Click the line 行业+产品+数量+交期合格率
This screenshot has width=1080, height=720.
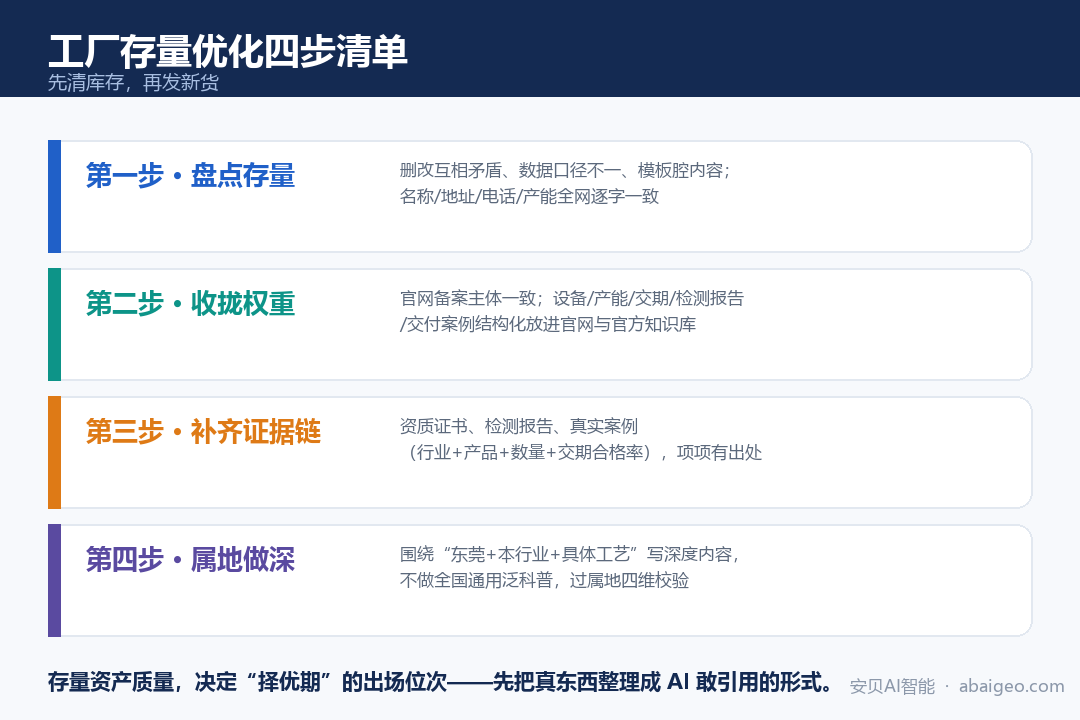(526, 453)
